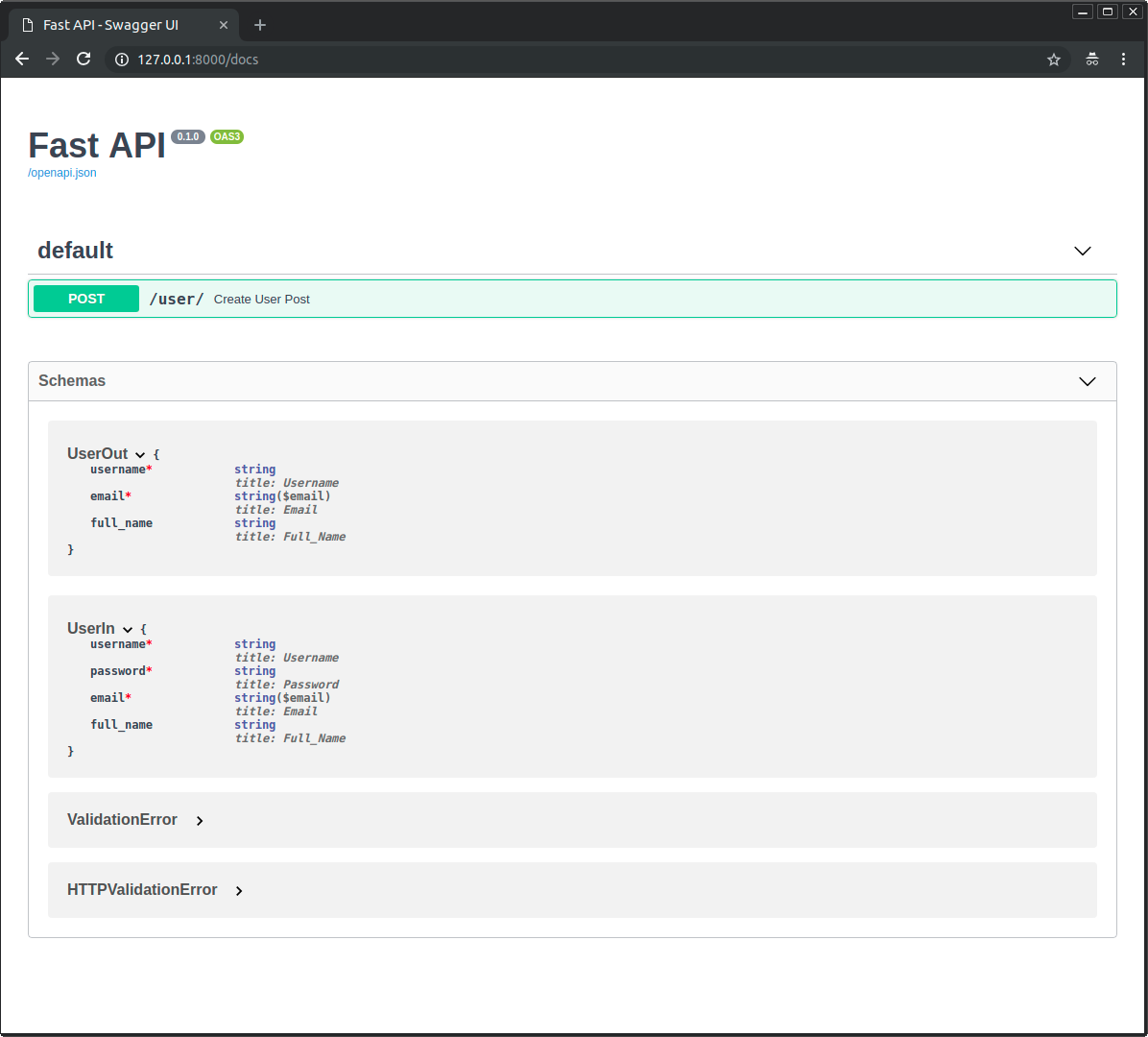
Task: Open the /openapi.json link
Action: point(62,173)
